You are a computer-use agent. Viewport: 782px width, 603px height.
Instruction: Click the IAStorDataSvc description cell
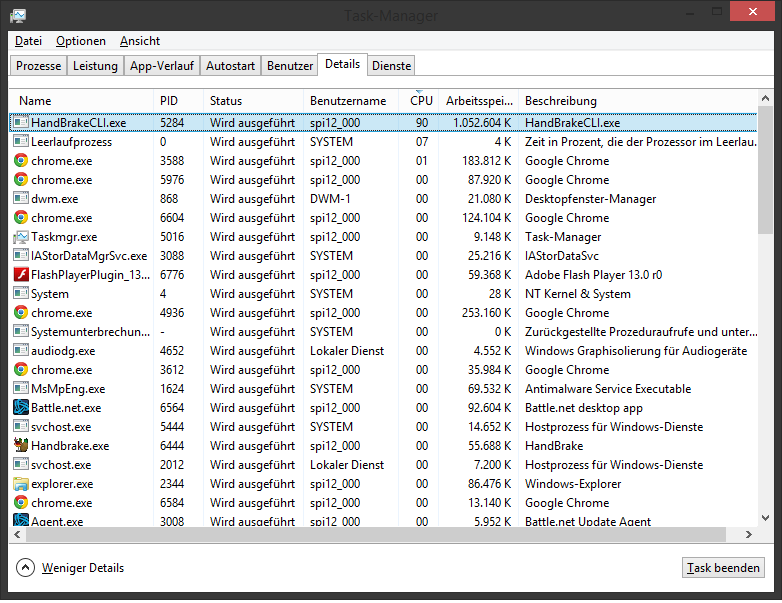(x=562, y=256)
